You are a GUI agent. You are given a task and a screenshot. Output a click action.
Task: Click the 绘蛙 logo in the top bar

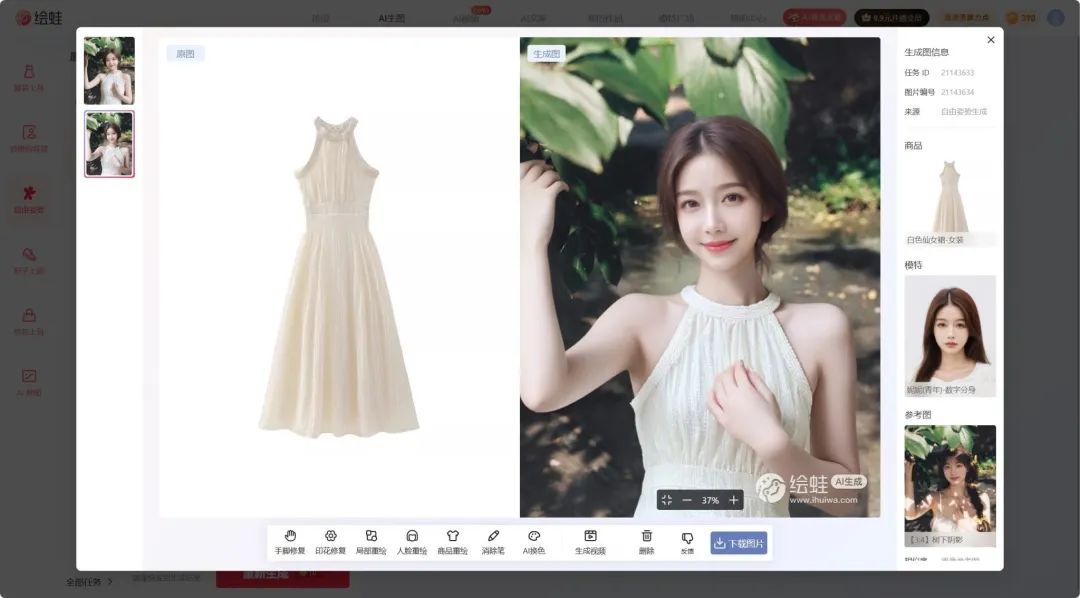[x=39, y=18]
